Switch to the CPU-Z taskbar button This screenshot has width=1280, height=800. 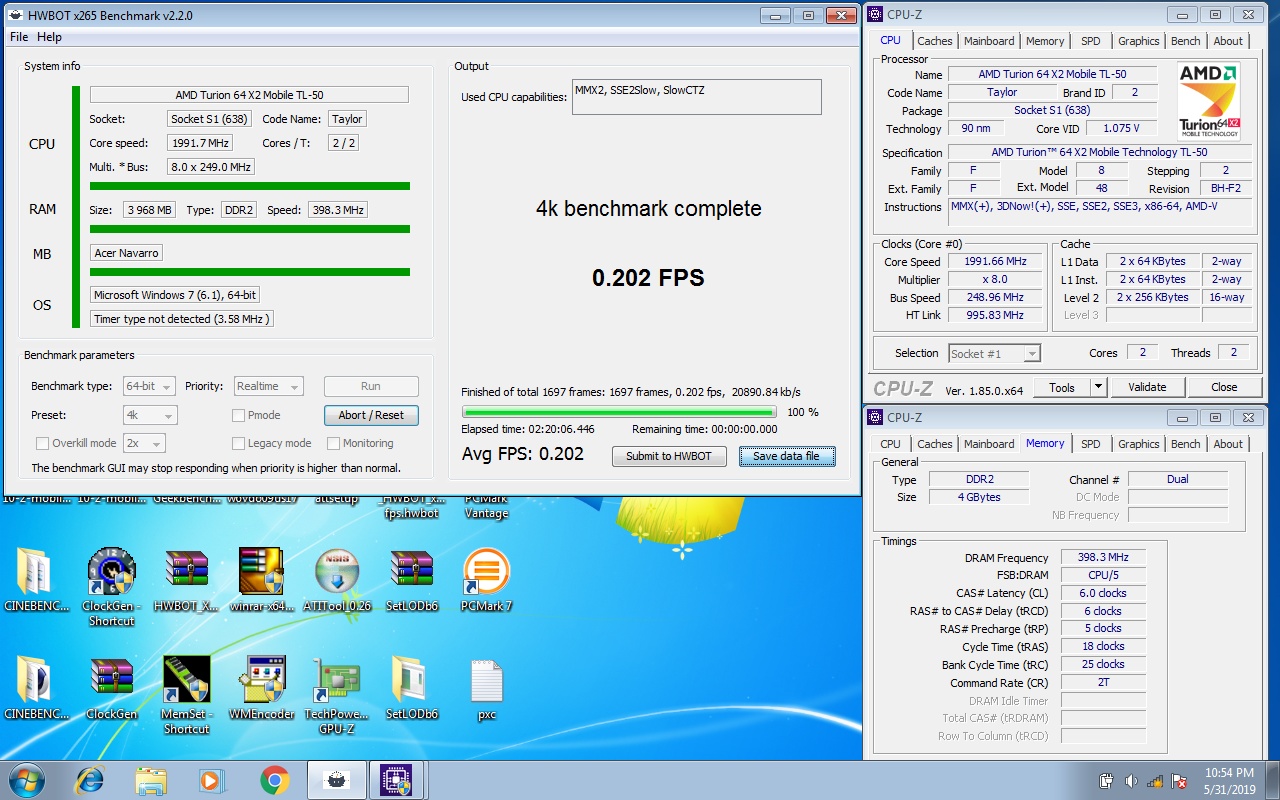397,780
